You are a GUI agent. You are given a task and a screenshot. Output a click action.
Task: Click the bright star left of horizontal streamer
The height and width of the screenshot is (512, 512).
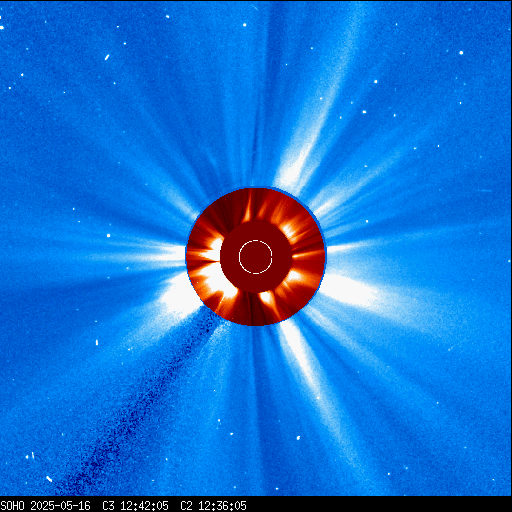click(109, 236)
